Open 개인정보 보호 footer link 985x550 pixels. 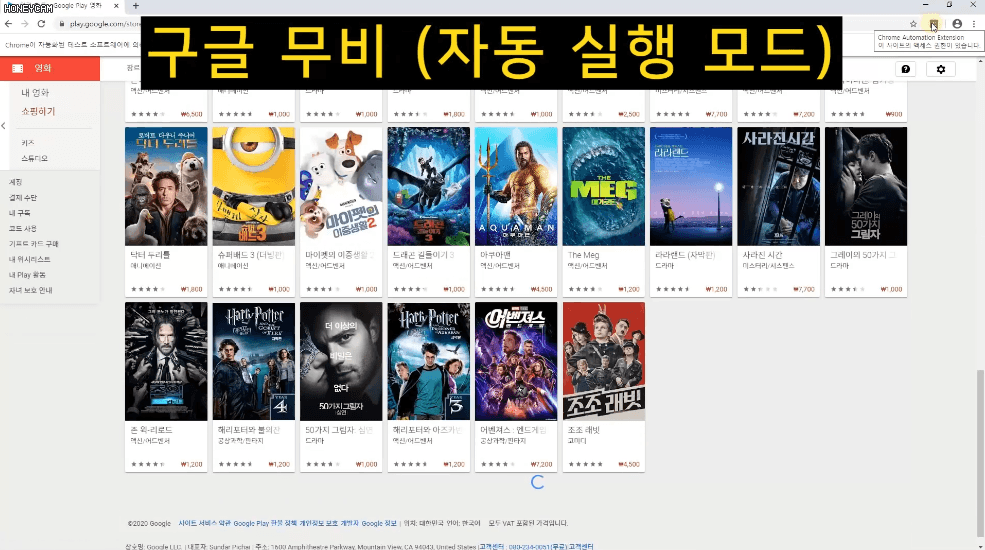tap(318, 523)
